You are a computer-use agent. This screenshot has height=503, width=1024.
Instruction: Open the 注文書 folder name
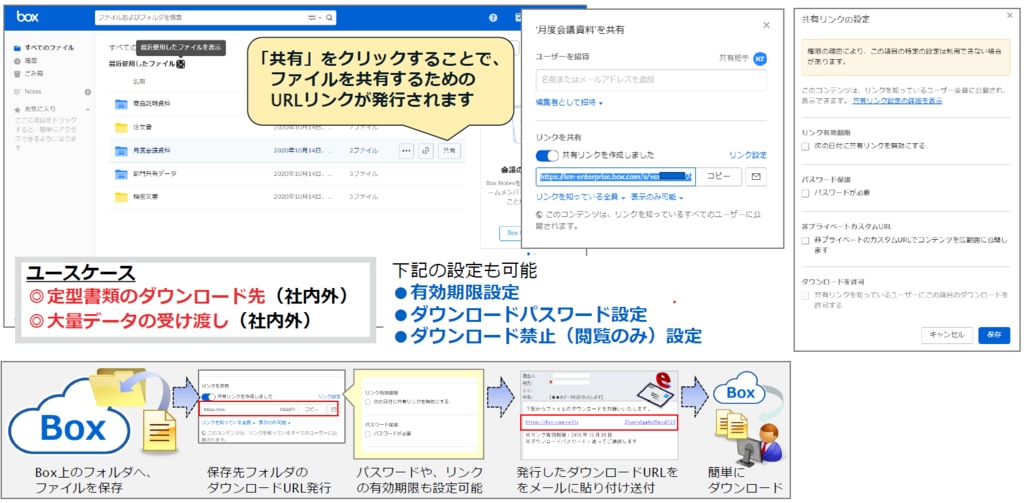click(x=144, y=127)
